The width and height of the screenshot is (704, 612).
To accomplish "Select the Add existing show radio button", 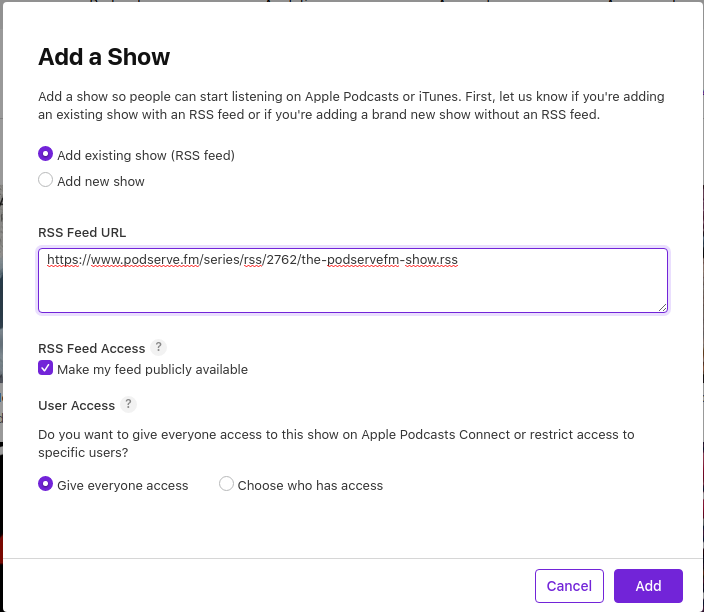I will (x=45, y=154).
